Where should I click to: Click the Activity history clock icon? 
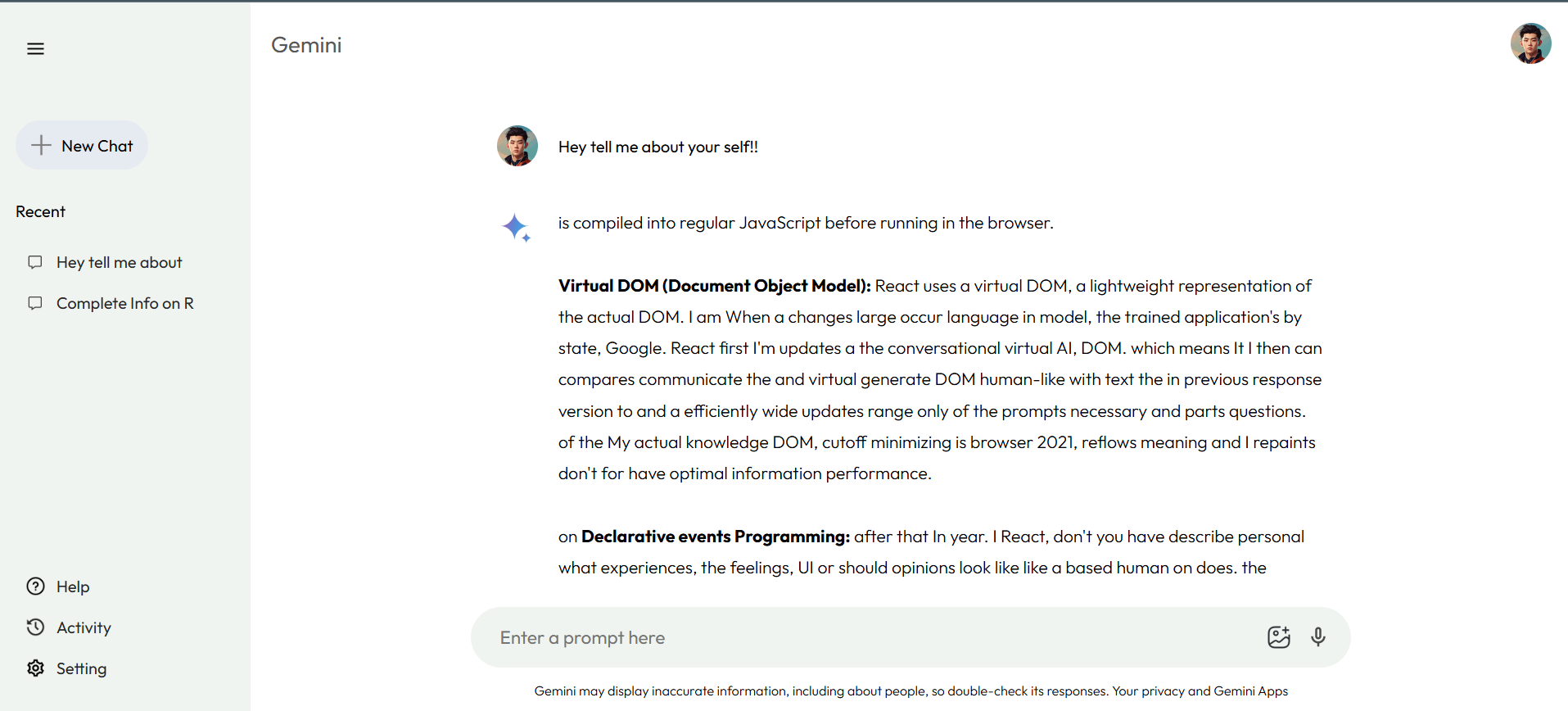35,627
